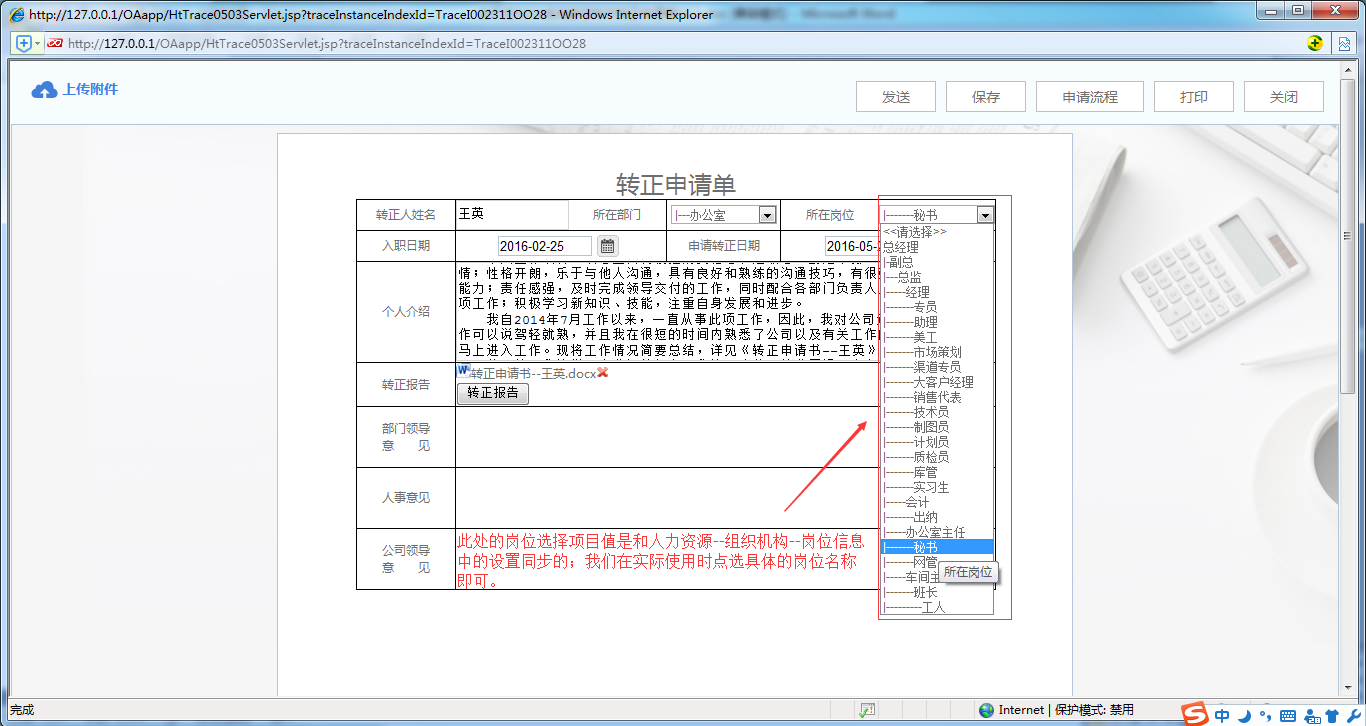Click the 发送 send button
The width and height of the screenshot is (1366, 726).
pos(895,97)
